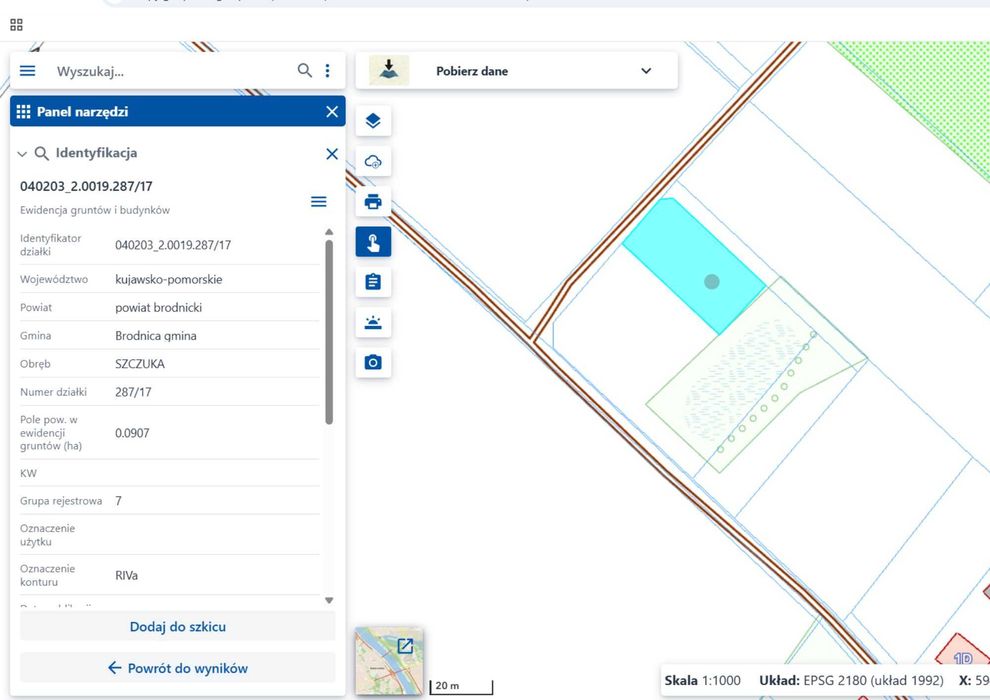Collapse the Identyfikacja section chevron
The image size is (990, 700).
tap(22, 153)
